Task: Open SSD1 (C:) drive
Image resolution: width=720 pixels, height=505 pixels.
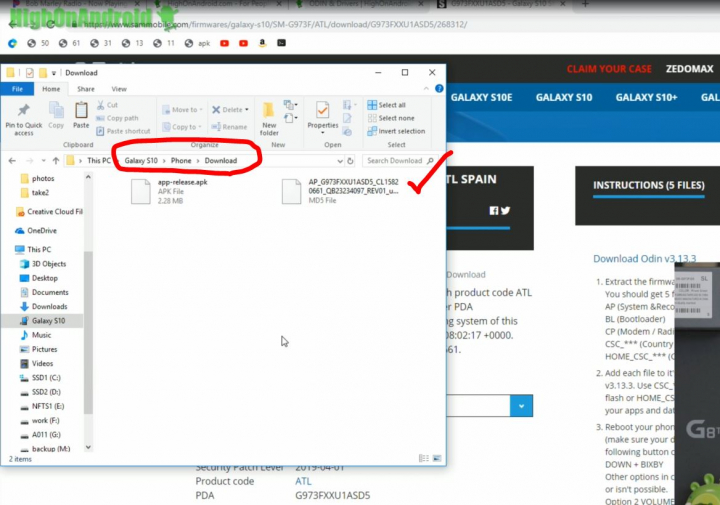Action: 40,378
